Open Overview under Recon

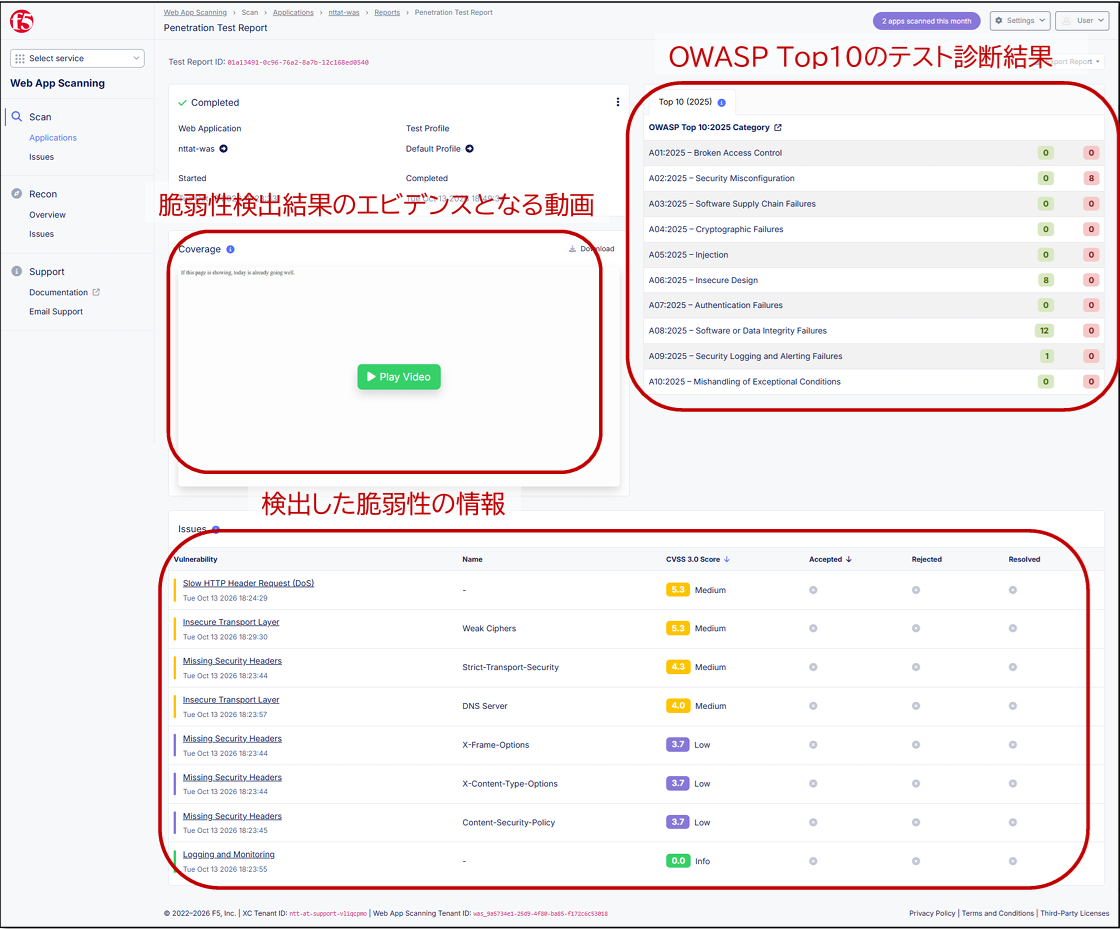point(47,215)
